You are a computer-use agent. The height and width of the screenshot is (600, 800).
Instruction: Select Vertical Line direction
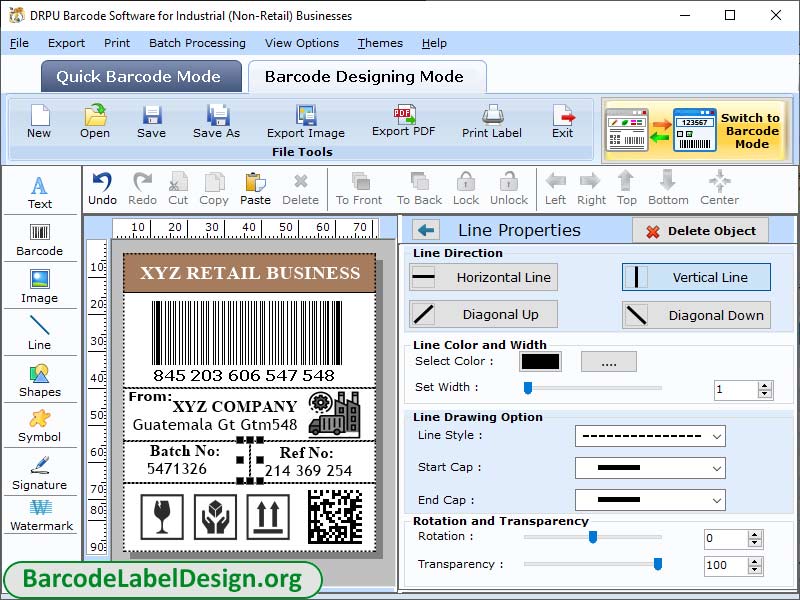(696, 277)
